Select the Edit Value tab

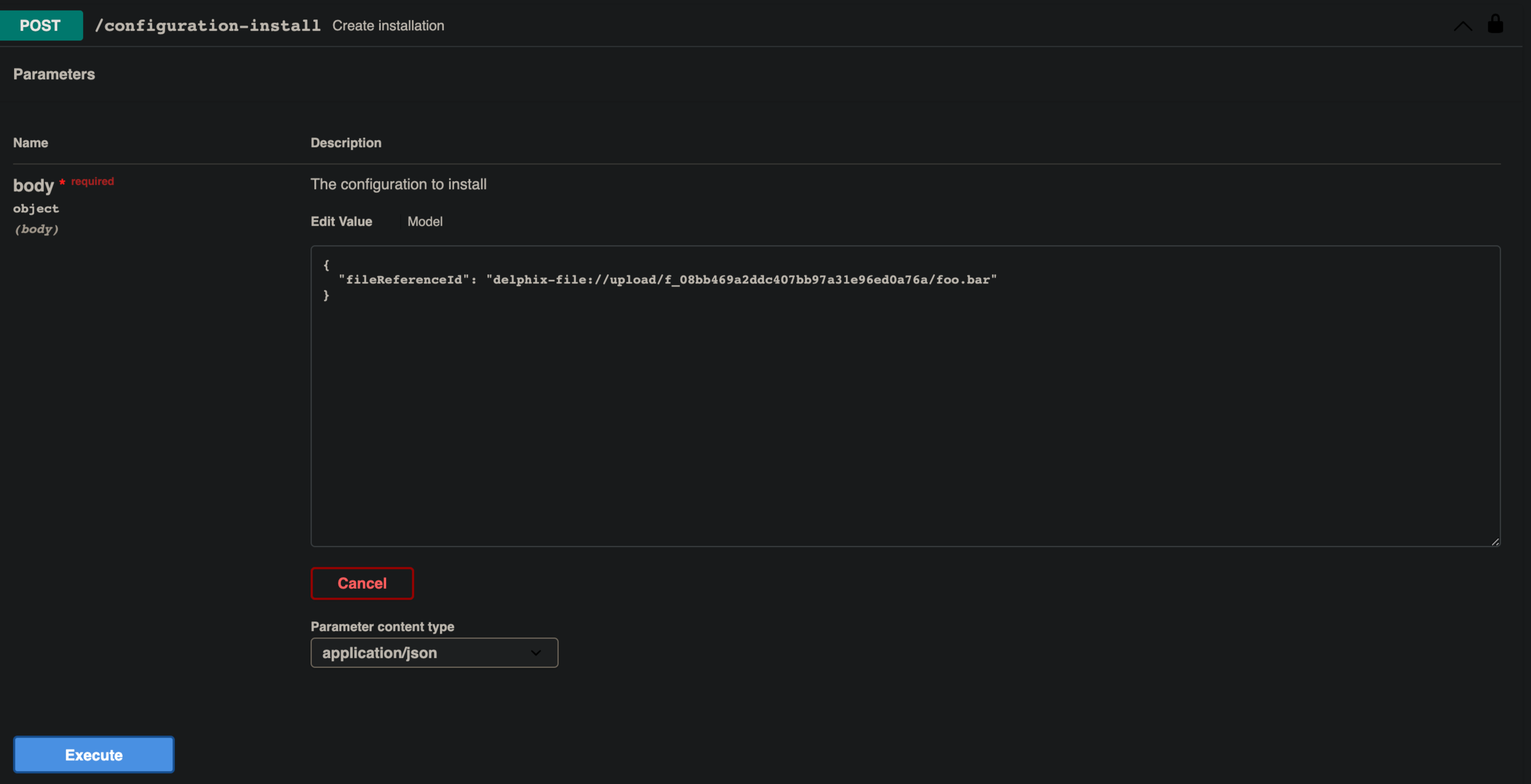(x=341, y=221)
